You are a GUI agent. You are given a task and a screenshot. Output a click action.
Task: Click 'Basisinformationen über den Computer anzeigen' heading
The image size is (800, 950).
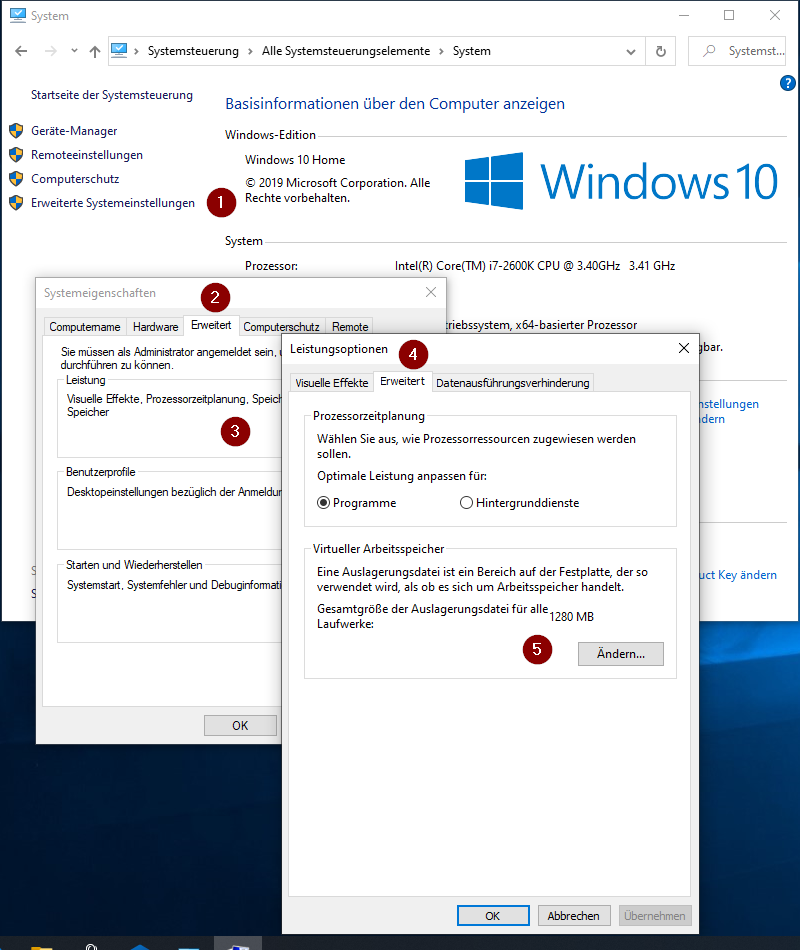(x=395, y=104)
